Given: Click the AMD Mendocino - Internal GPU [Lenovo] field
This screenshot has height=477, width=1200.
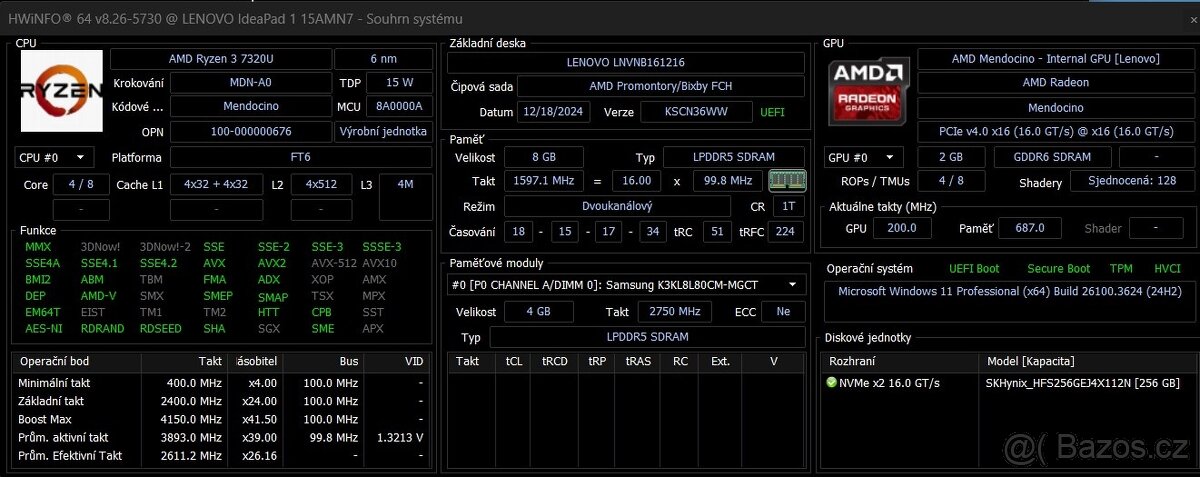Looking at the screenshot, I should (x=1055, y=59).
